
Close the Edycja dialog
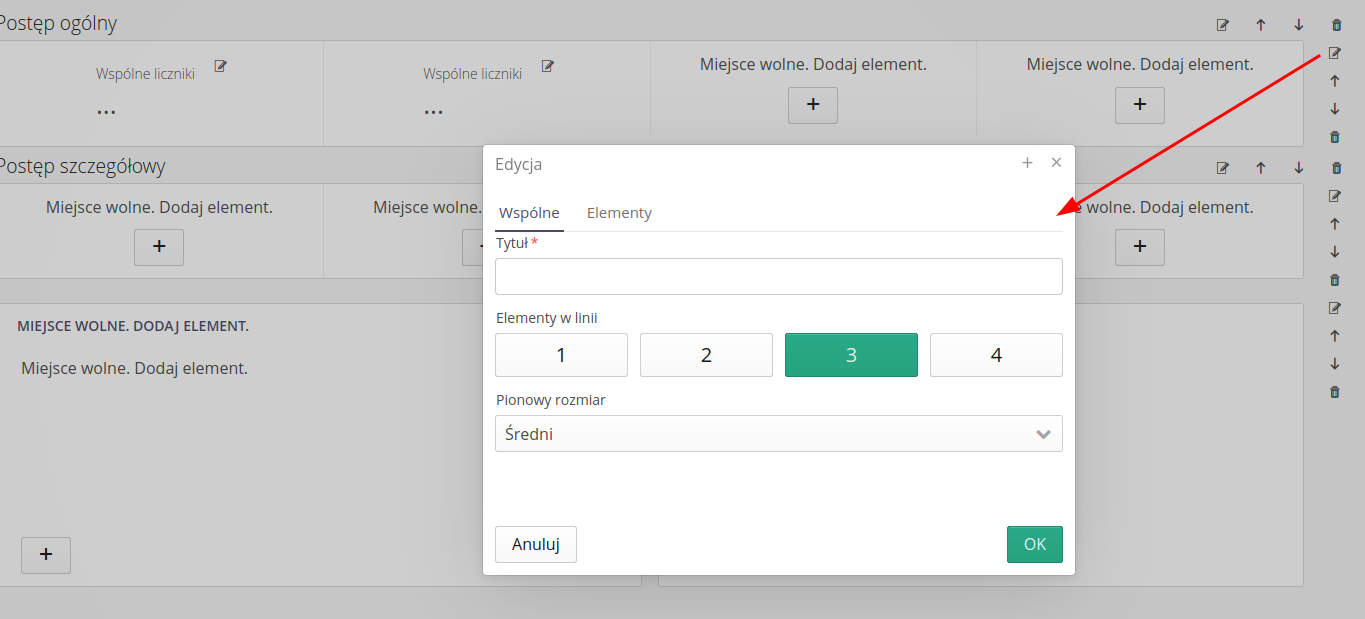pos(1056,163)
